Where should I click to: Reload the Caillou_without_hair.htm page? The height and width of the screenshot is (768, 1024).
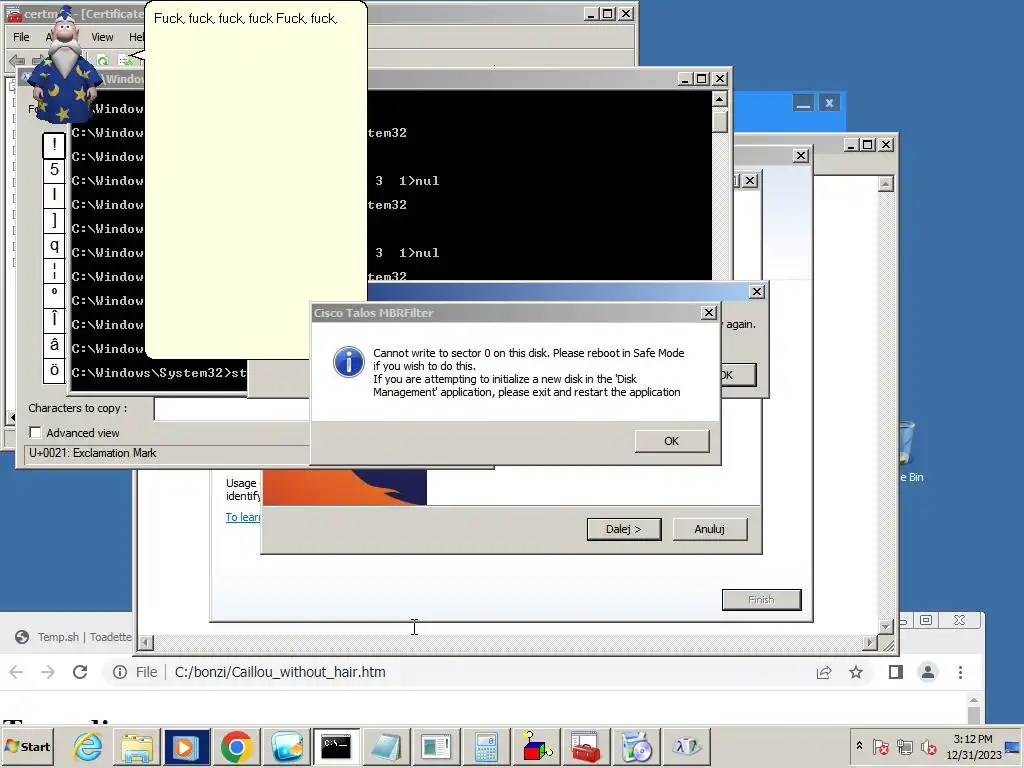point(80,672)
